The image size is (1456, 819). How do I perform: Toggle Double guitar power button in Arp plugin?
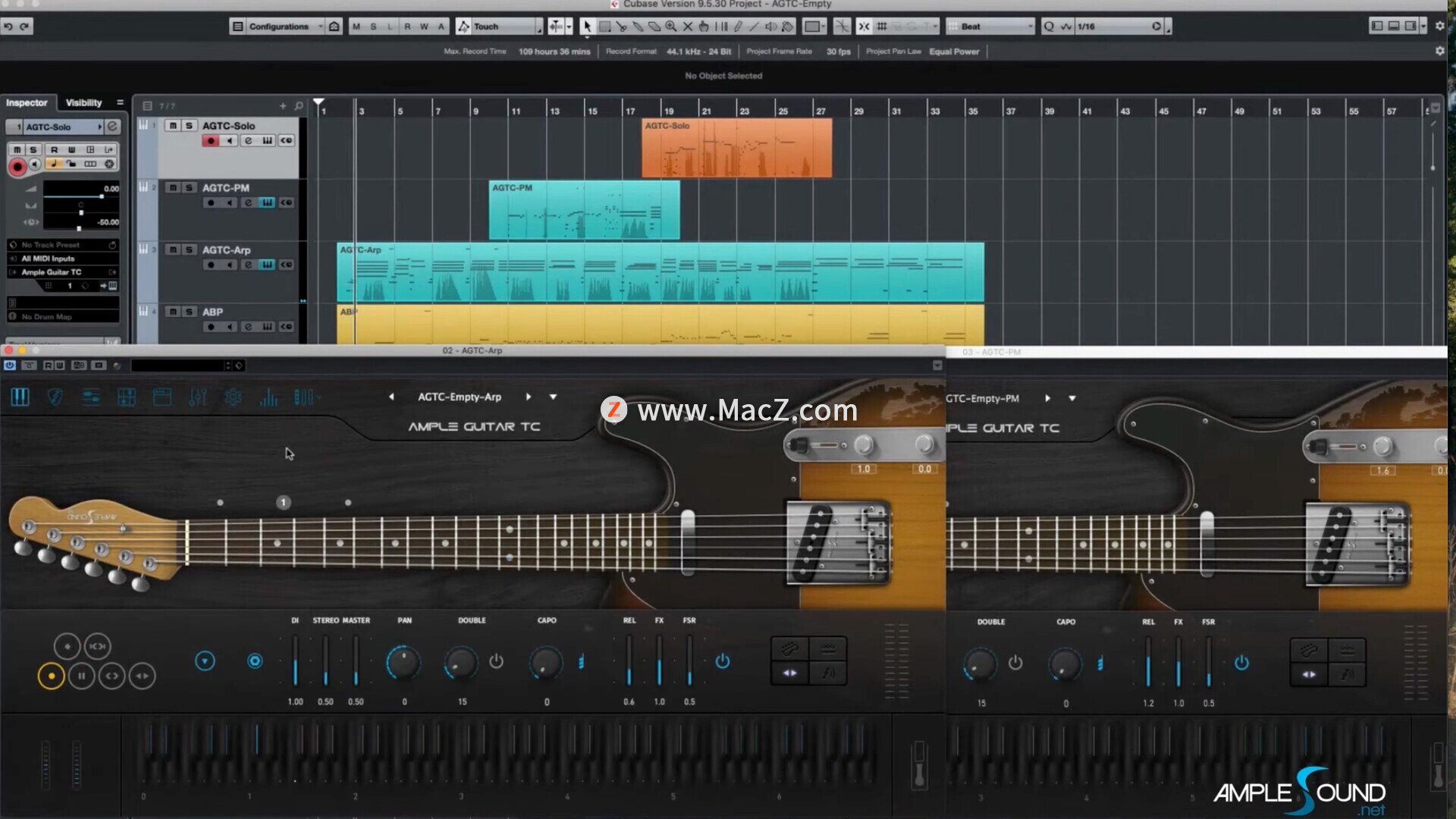496,661
